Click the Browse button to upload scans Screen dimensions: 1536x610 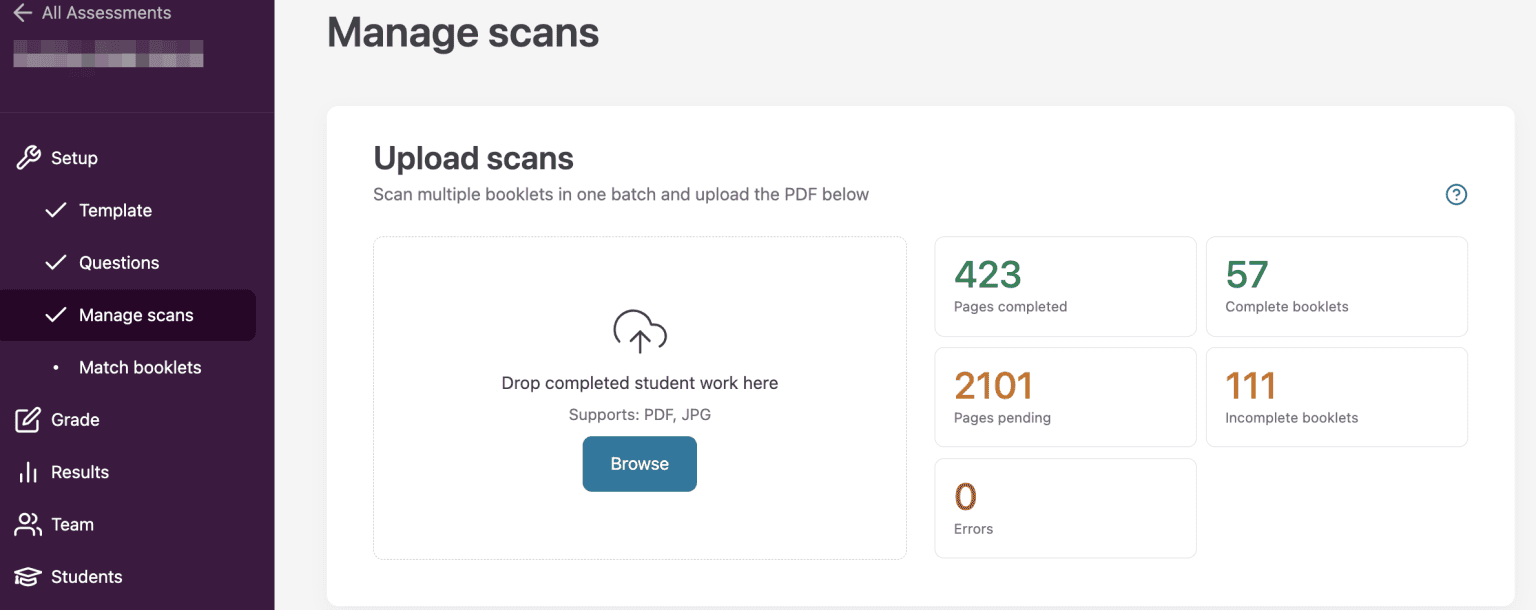639,463
